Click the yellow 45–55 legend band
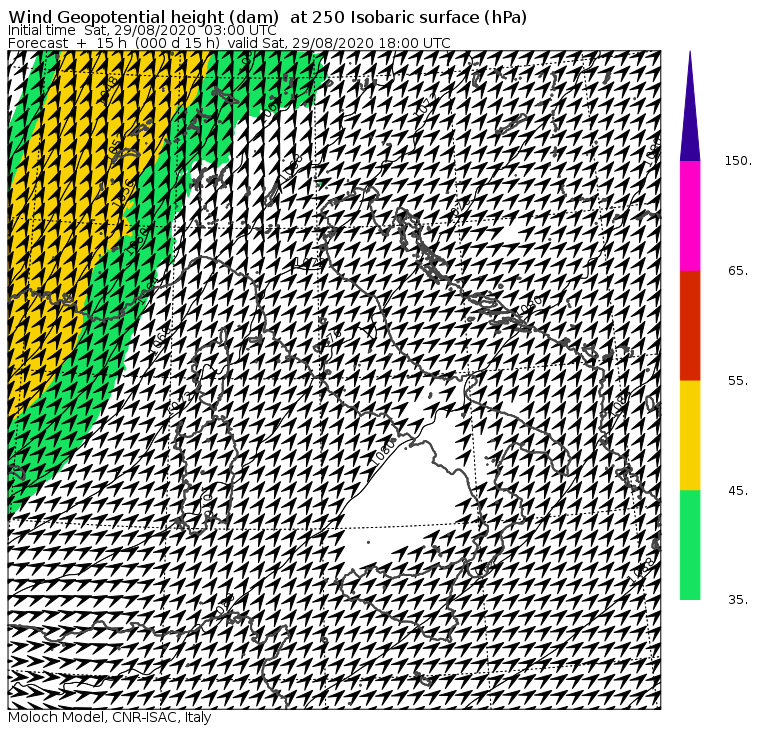The width and height of the screenshot is (760, 731). point(690,435)
